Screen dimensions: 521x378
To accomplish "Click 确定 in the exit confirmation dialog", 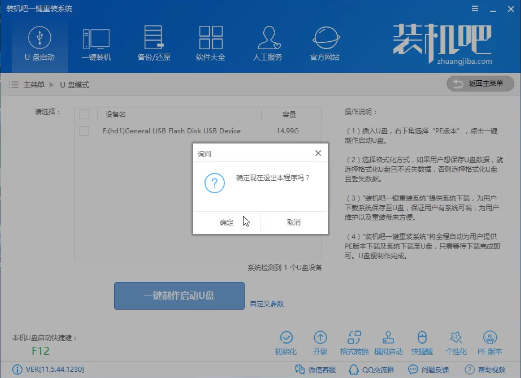I will [227, 222].
